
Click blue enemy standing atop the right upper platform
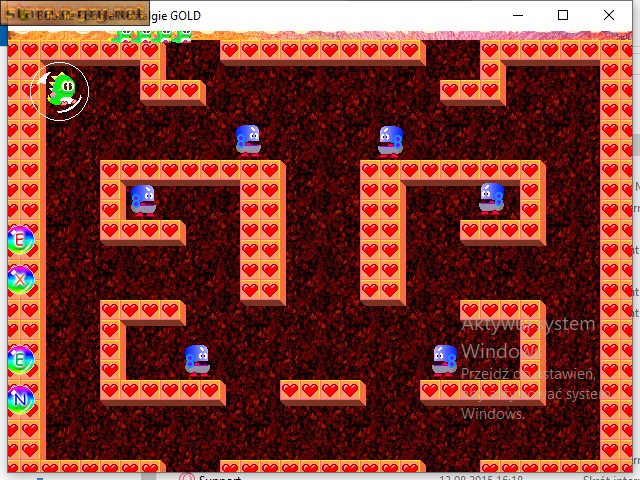coord(391,142)
